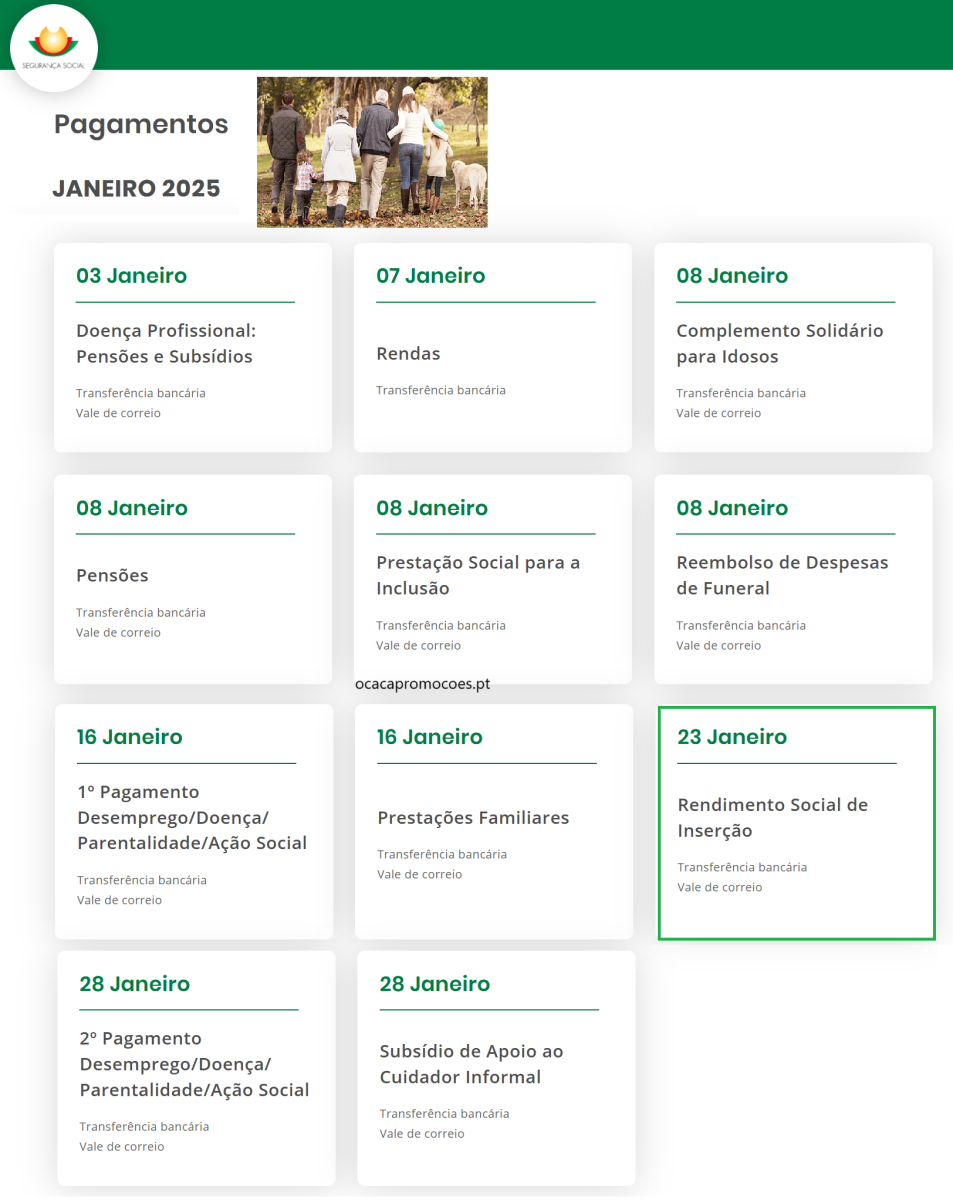Click '1º Pagamento Desemprego/Doença/Parentalidade/Ação Social' title

click(192, 817)
